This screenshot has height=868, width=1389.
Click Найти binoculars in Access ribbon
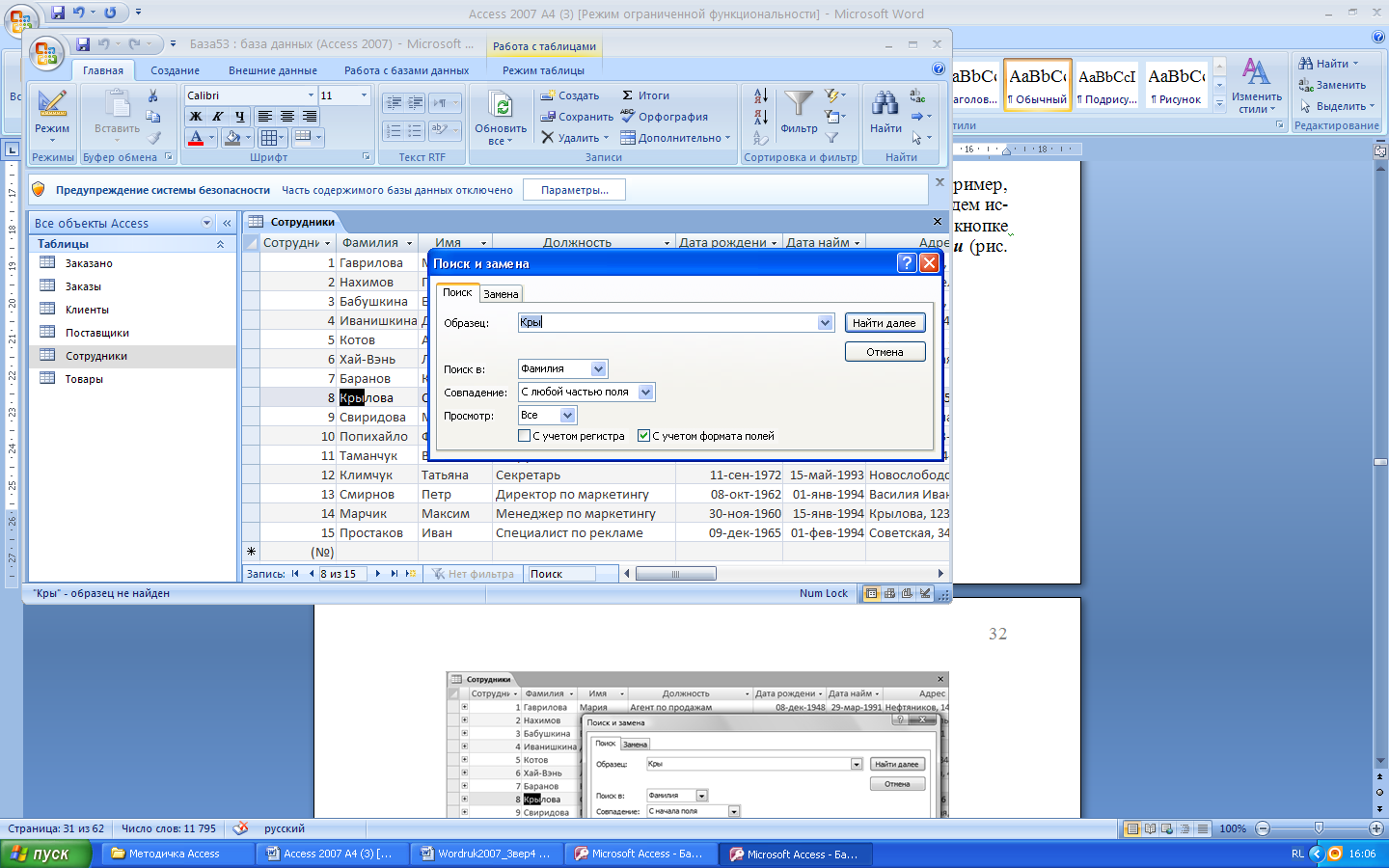coord(885,104)
